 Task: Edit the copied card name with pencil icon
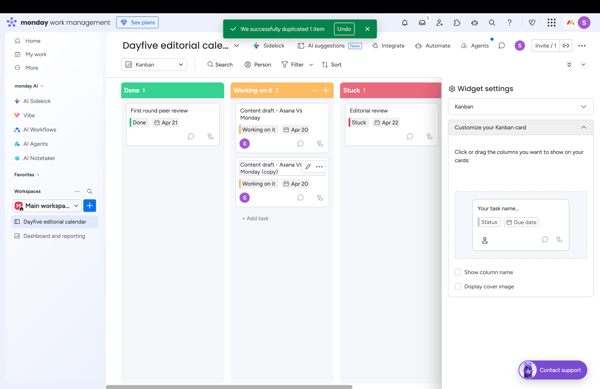(x=308, y=167)
